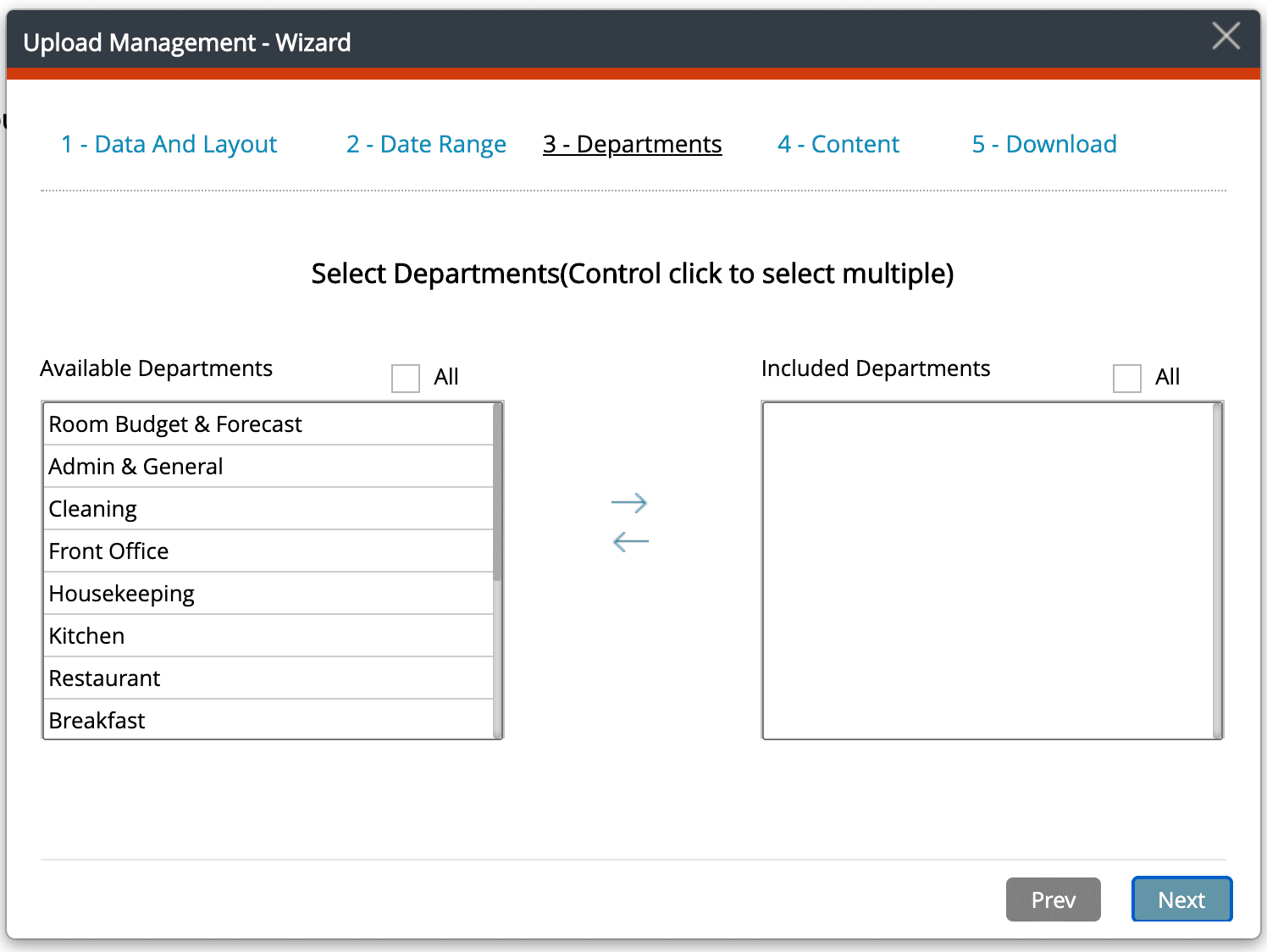
Task: Close the Upload Management wizard
Action: [x=1226, y=36]
